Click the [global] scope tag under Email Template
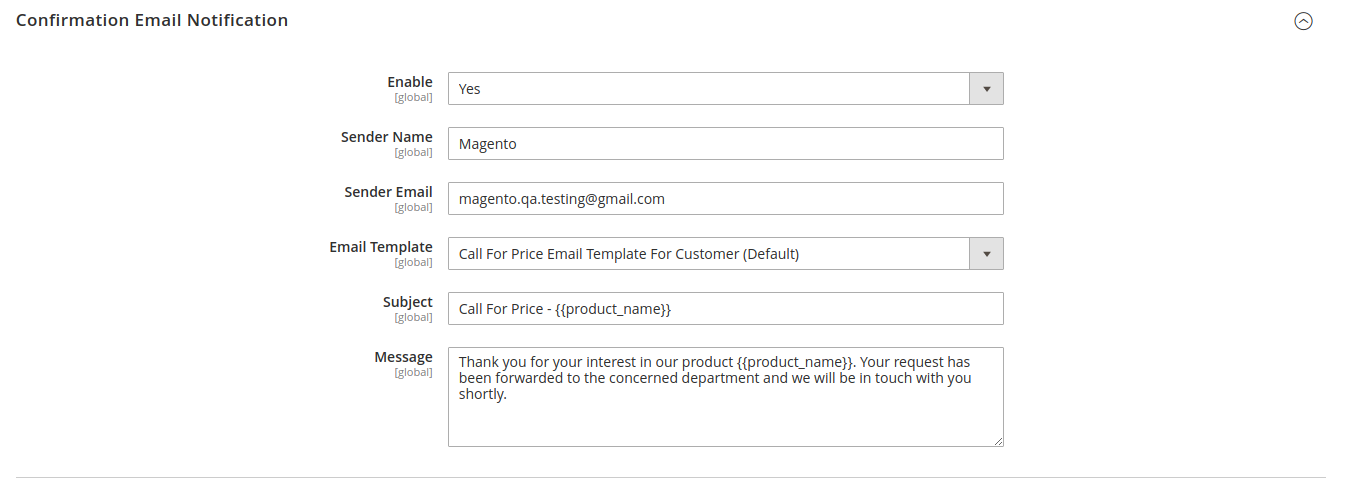 point(413,263)
